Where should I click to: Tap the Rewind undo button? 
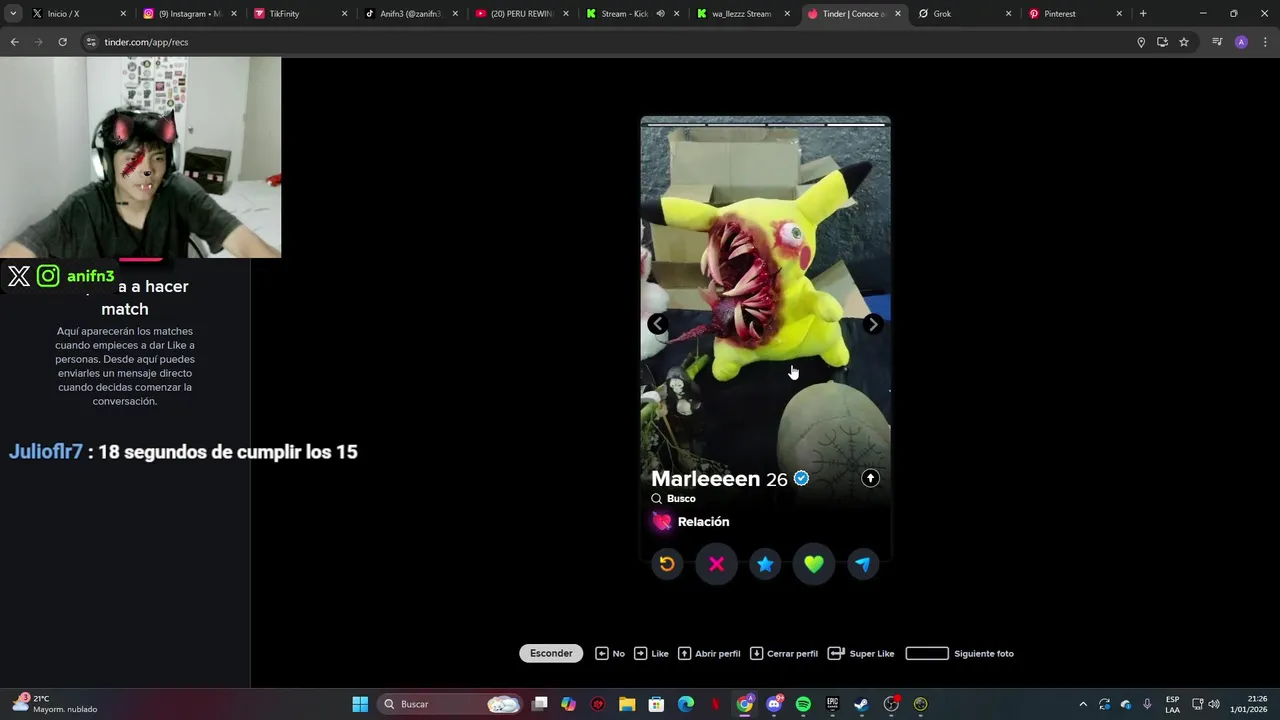click(x=667, y=564)
